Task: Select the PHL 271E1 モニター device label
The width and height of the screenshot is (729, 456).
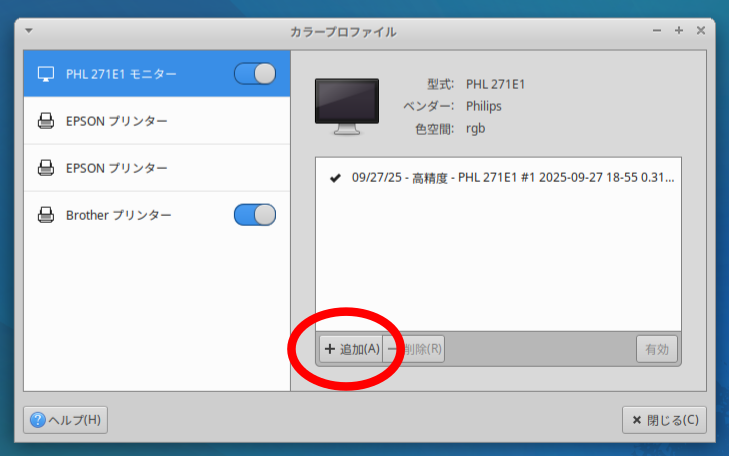Action: coord(121,74)
